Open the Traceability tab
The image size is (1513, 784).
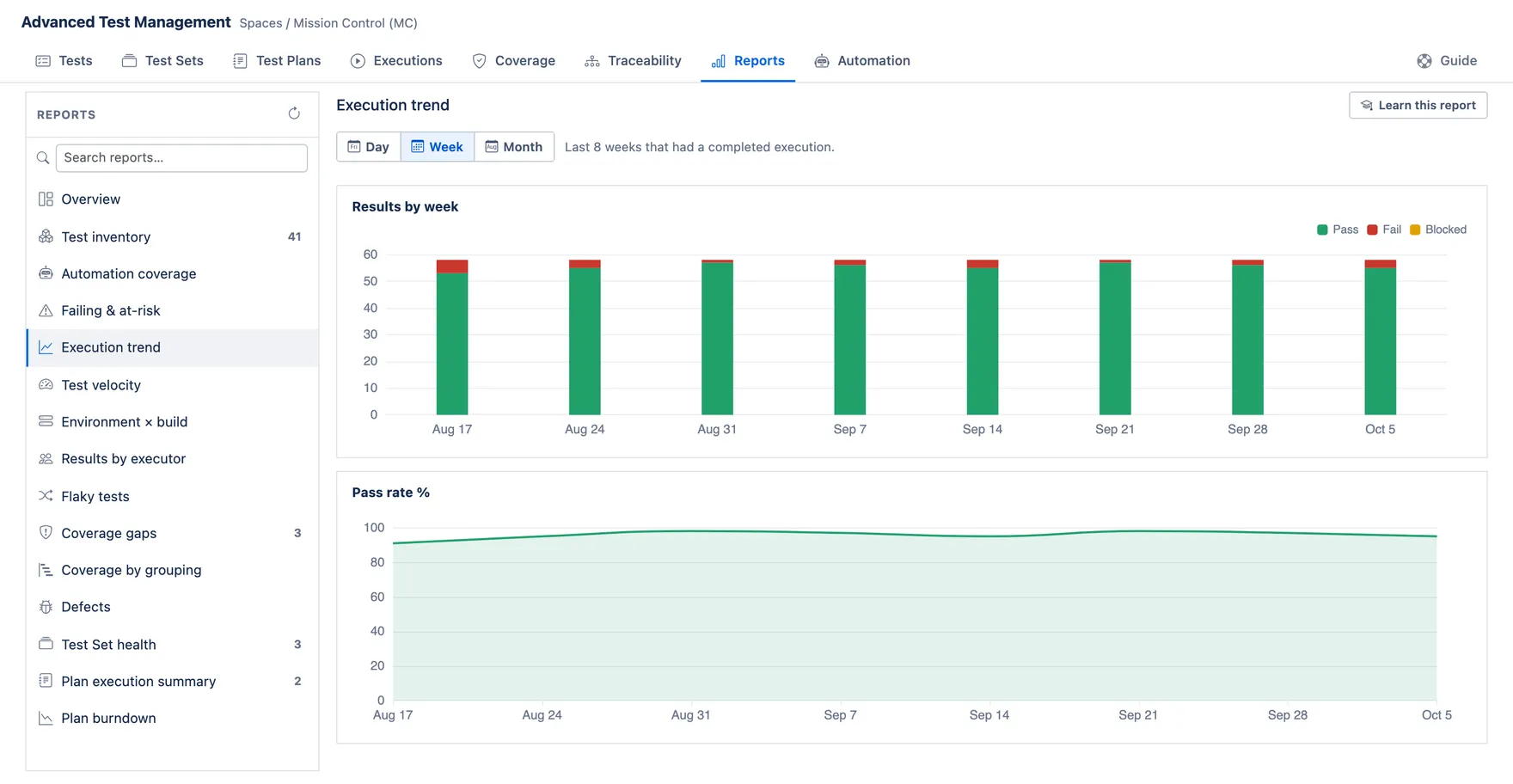coord(633,61)
